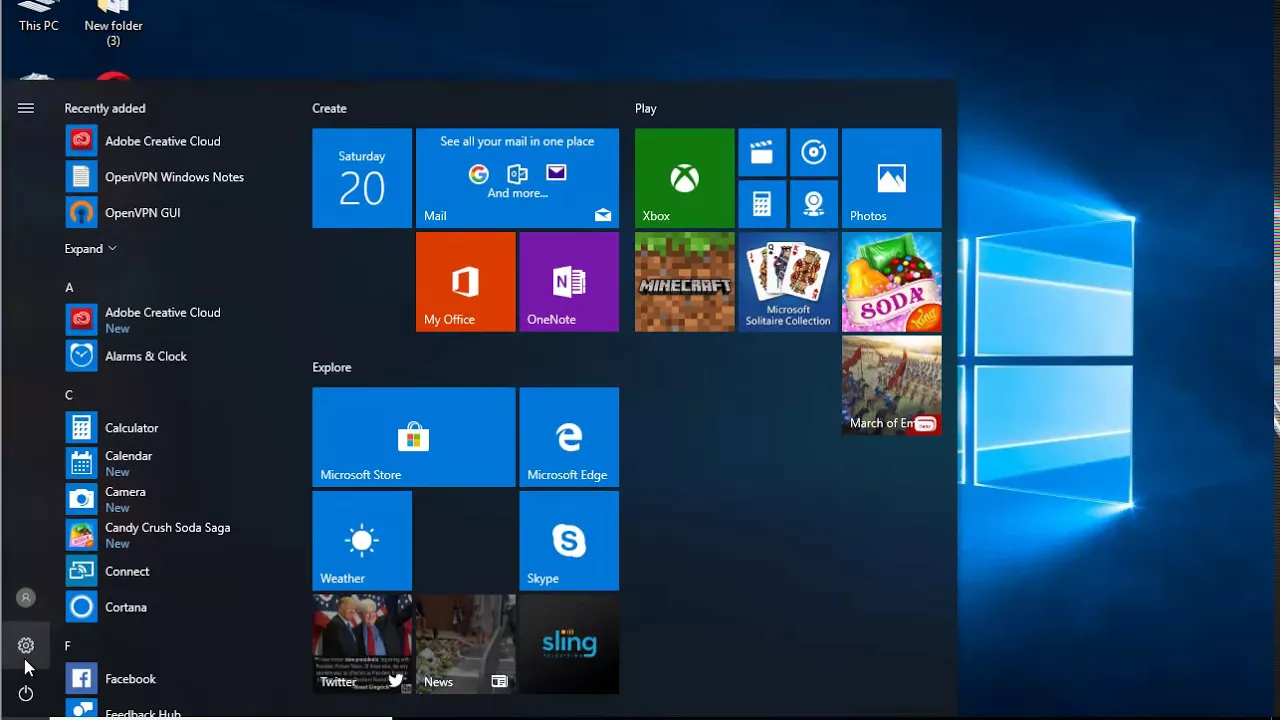This screenshot has height=720, width=1280.
Task: Click the Create group heading
Action: point(329,108)
